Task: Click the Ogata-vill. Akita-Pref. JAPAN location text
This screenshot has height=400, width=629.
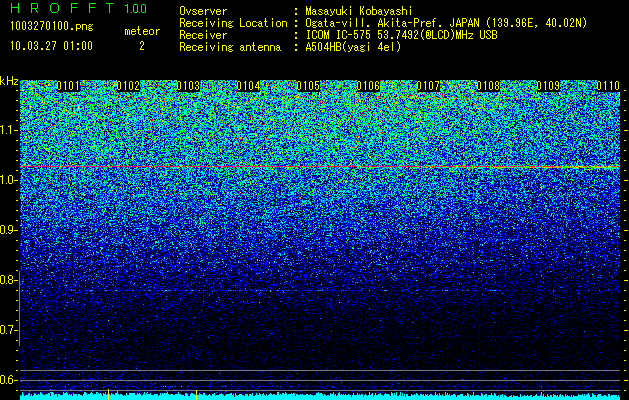Action: coord(446,23)
